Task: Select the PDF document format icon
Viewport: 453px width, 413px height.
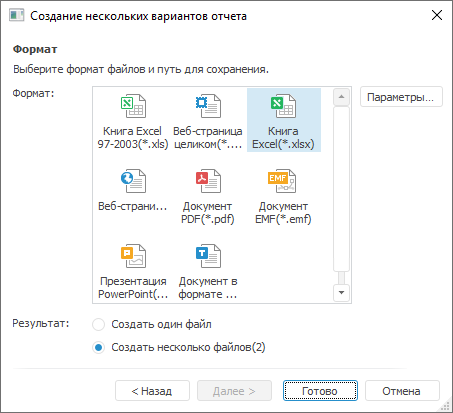Action: [208, 181]
